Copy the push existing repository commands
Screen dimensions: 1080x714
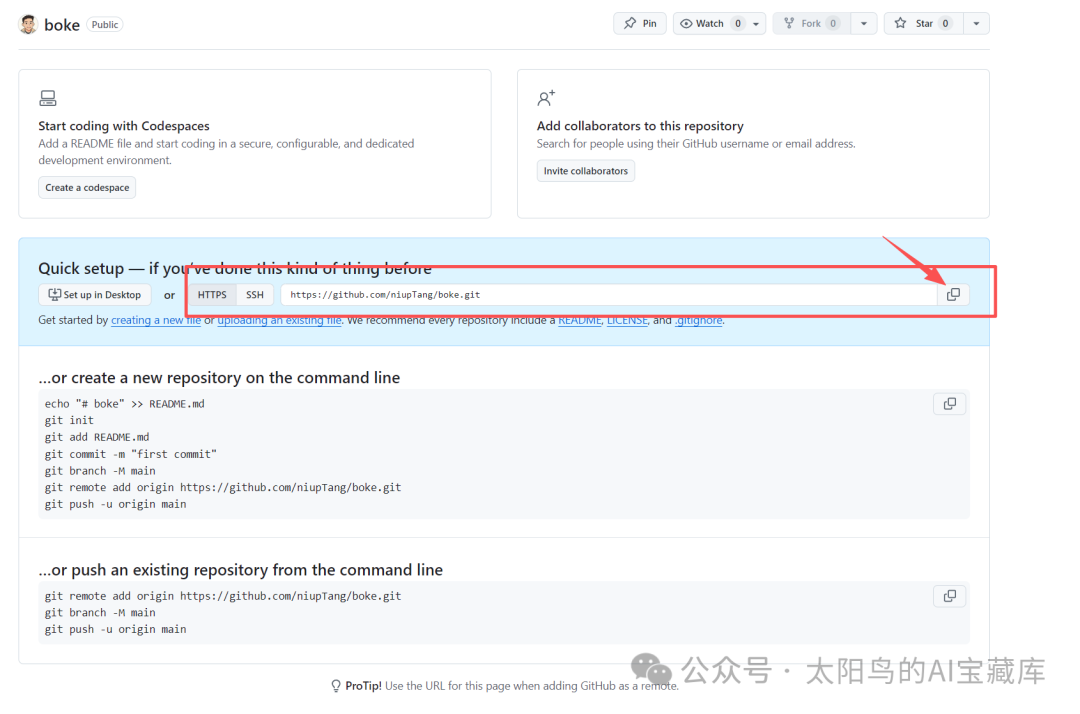[x=950, y=596]
